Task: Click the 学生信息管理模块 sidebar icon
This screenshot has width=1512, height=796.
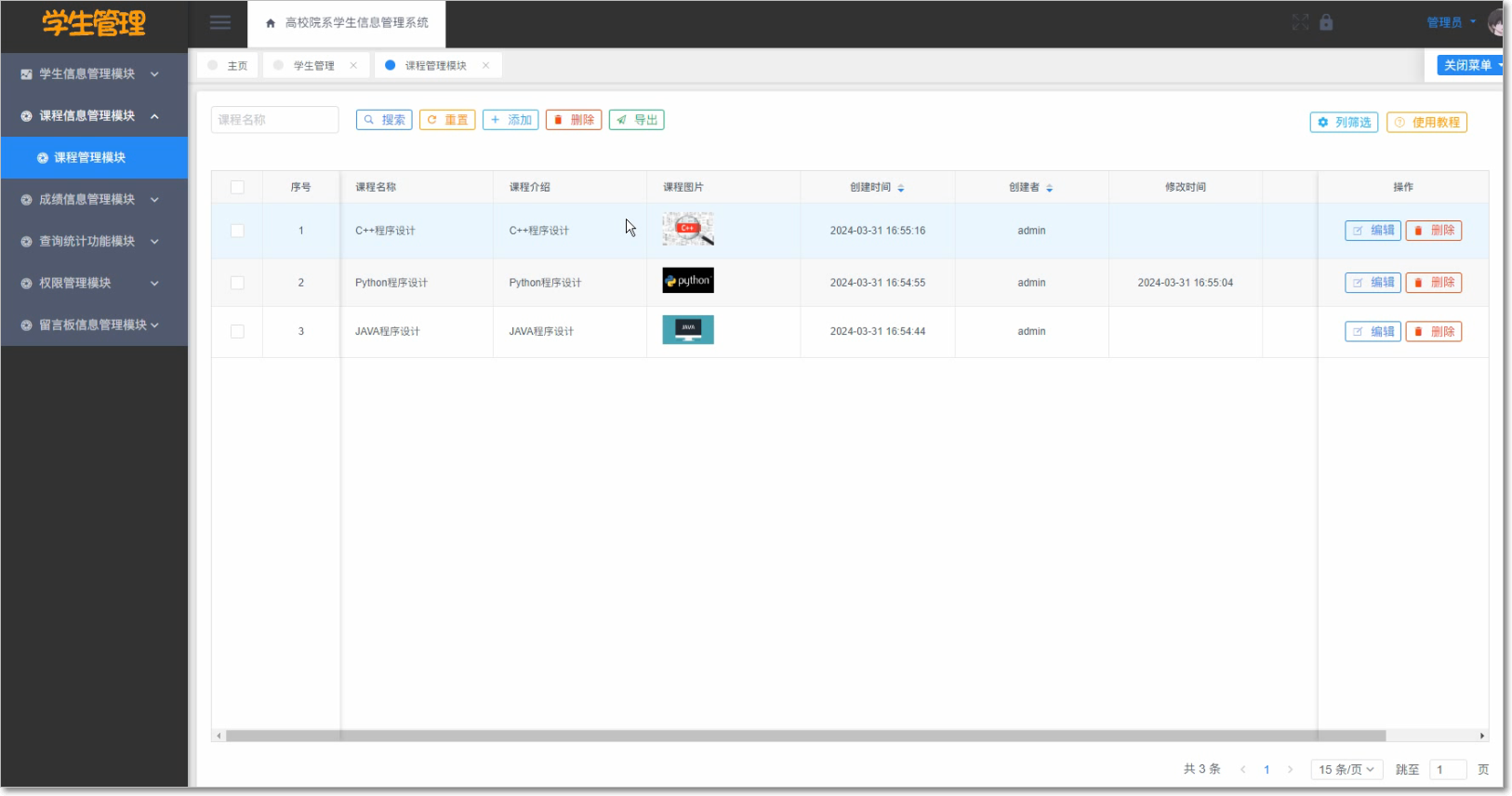Action: (x=26, y=73)
